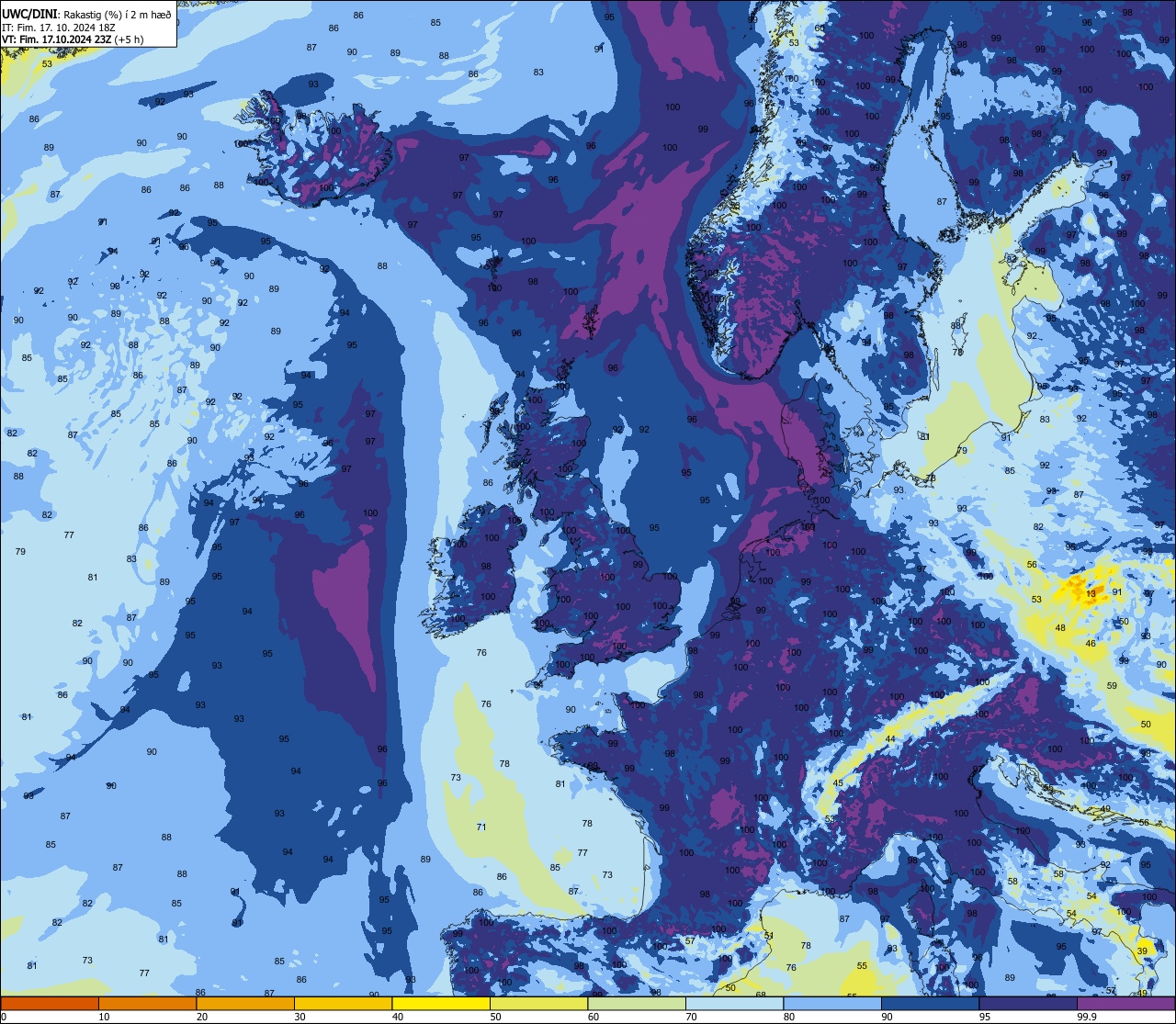This screenshot has height=1024, width=1176.
Task: Click the legend tick label '80'
Action: point(789,1017)
